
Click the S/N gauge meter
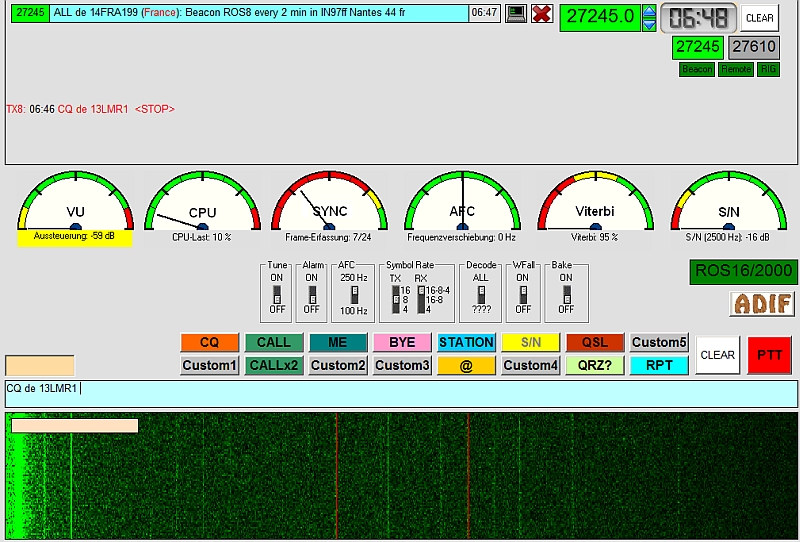[729, 203]
